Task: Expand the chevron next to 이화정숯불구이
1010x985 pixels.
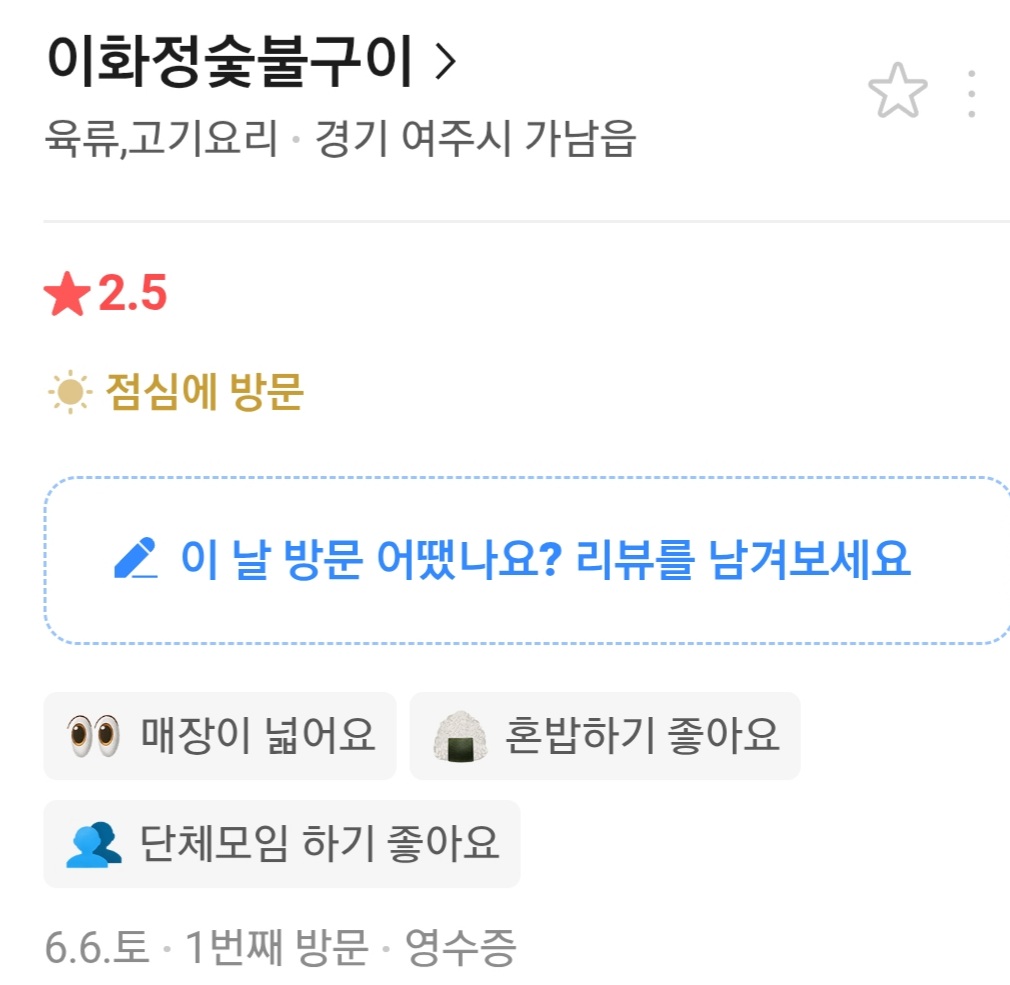Action: 445,62
